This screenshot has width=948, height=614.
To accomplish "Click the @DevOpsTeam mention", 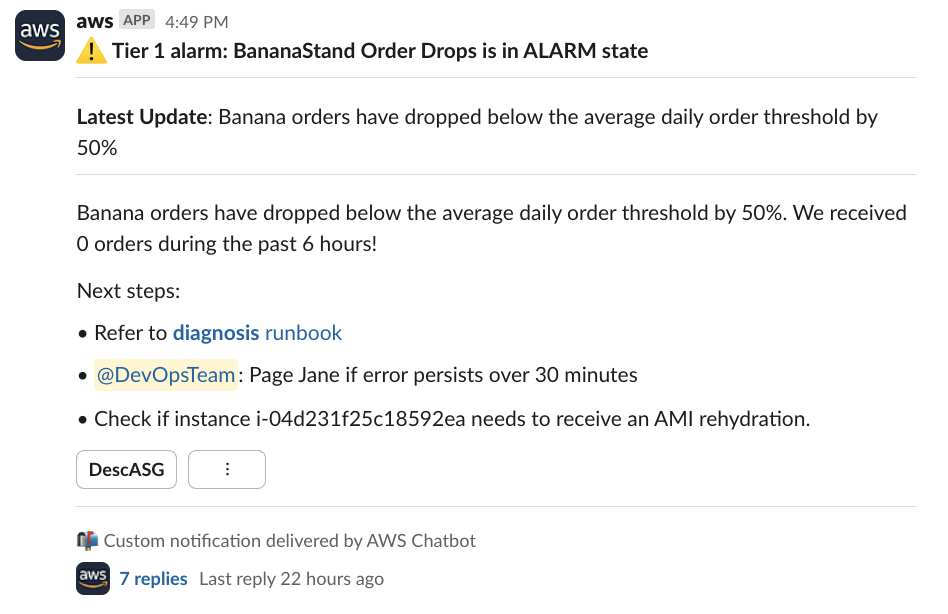I will 165,374.
